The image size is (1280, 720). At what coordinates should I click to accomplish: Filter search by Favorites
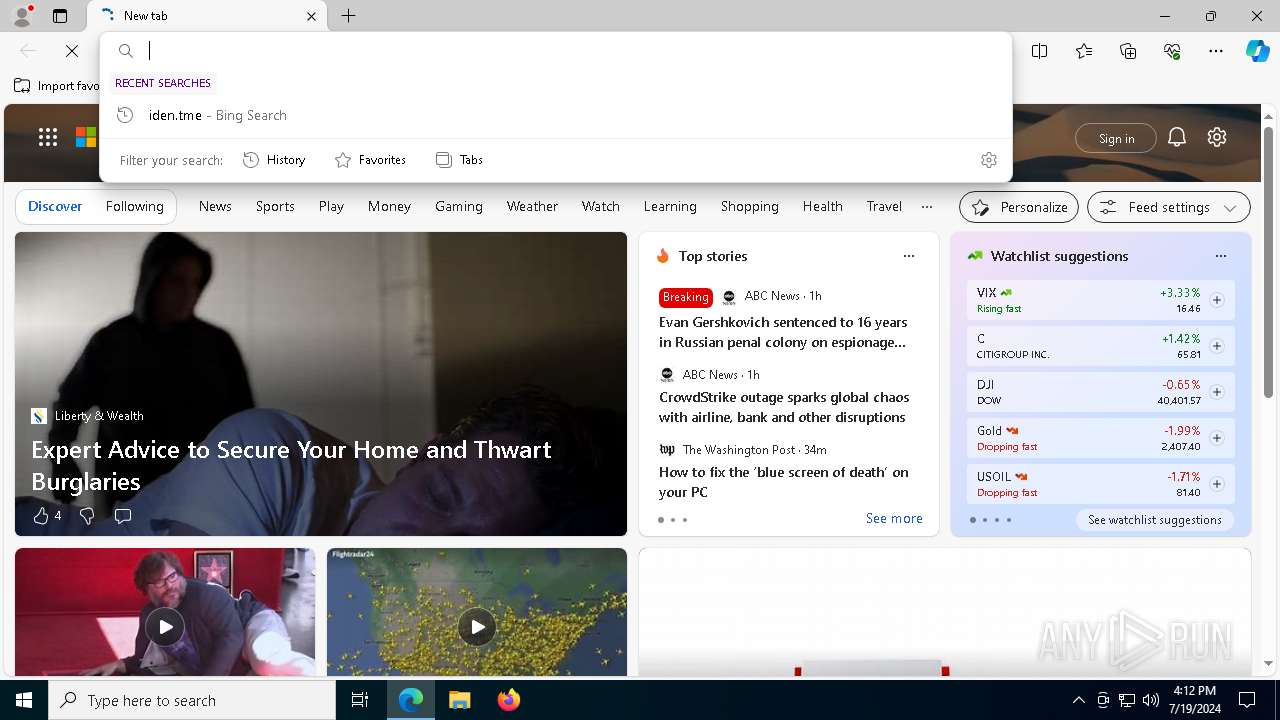pos(370,160)
